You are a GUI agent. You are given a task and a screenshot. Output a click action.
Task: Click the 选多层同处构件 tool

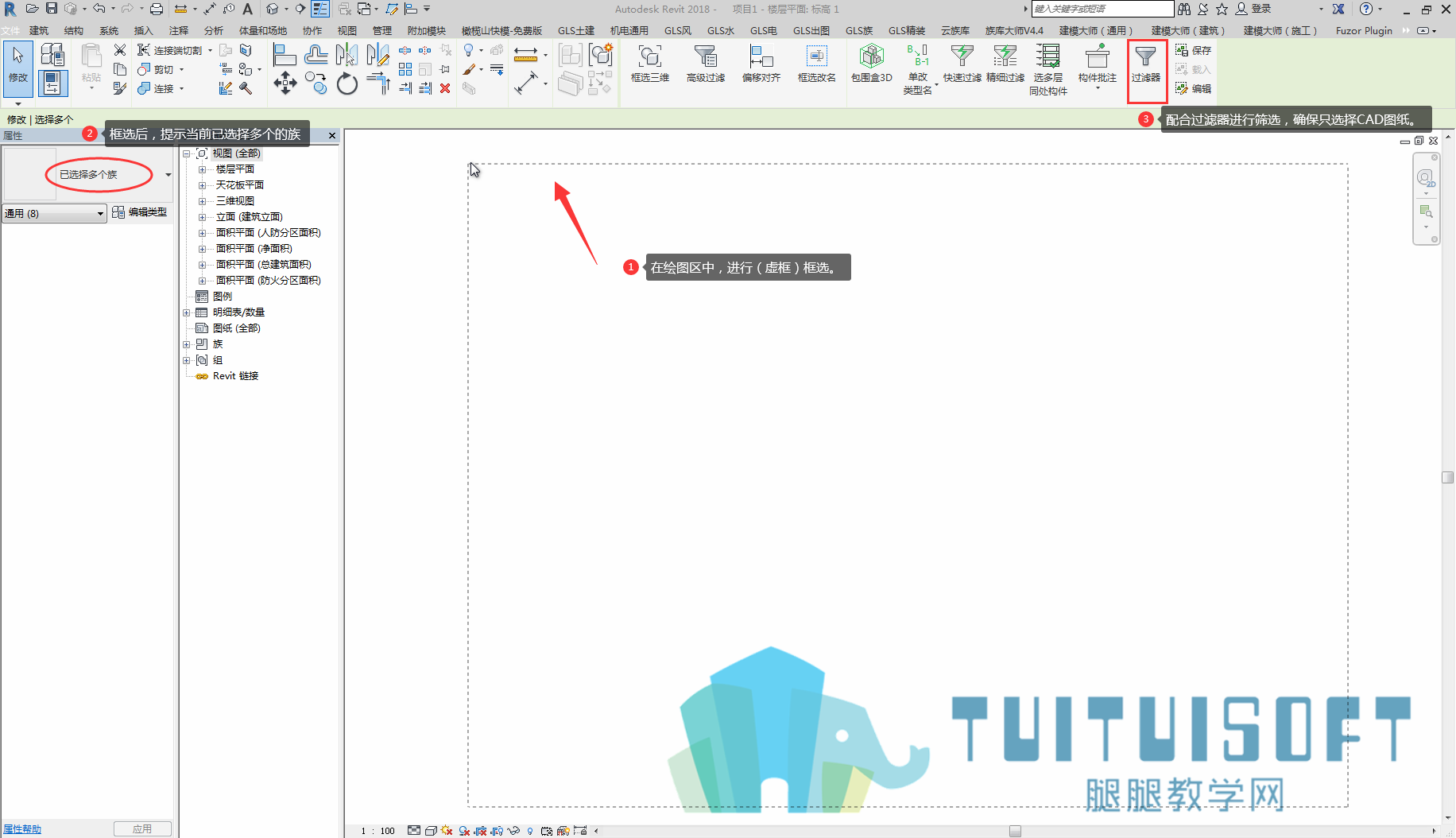[1048, 70]
